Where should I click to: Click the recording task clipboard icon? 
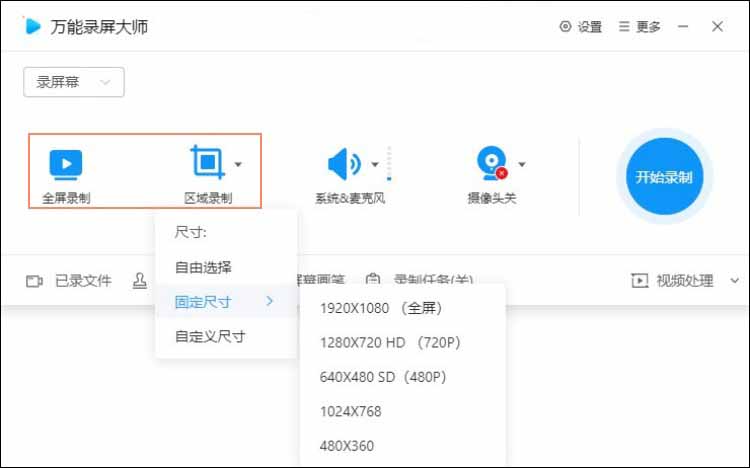[373, 279]
